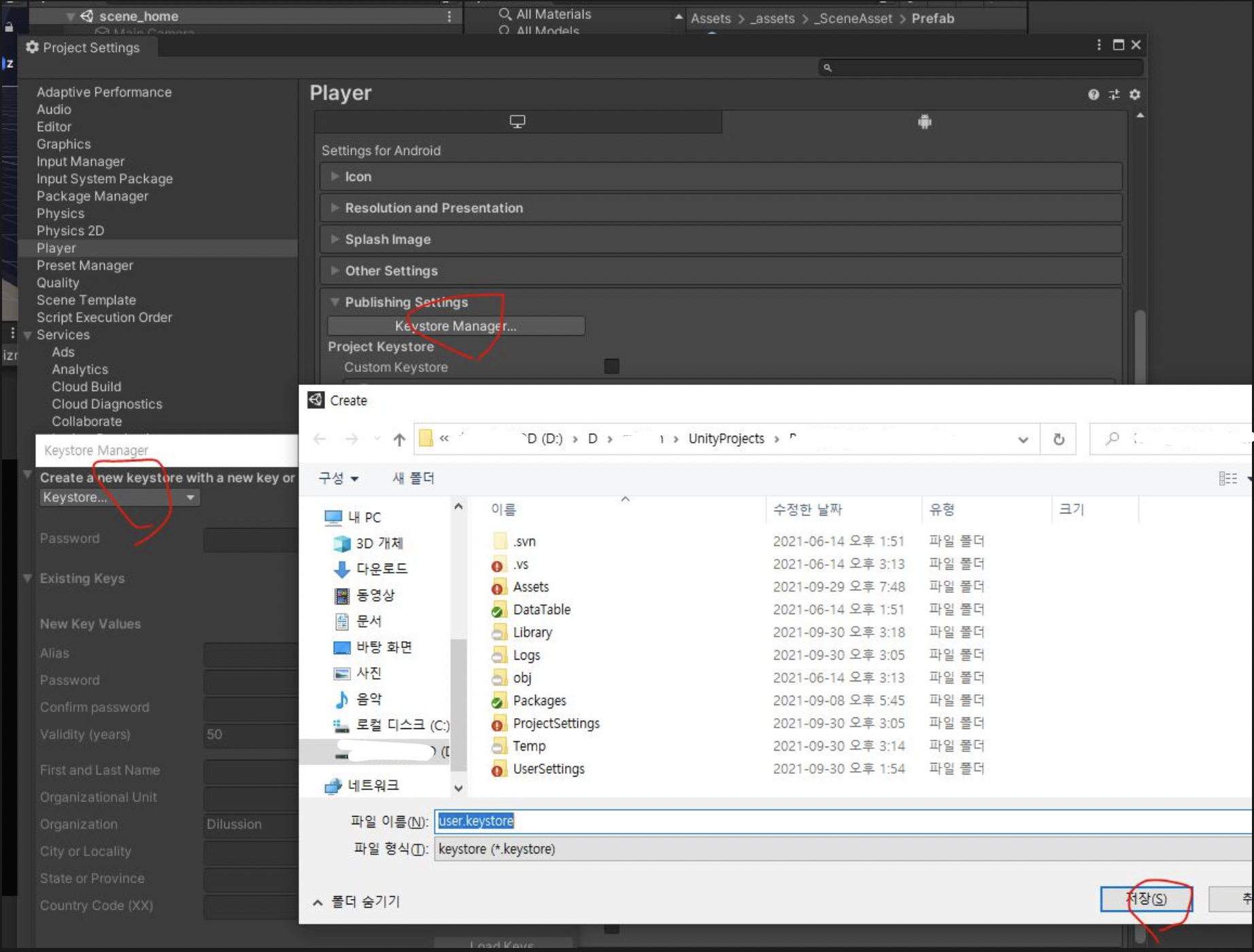
Task: Expand the Splash Image section
Action: coord(721,239)
